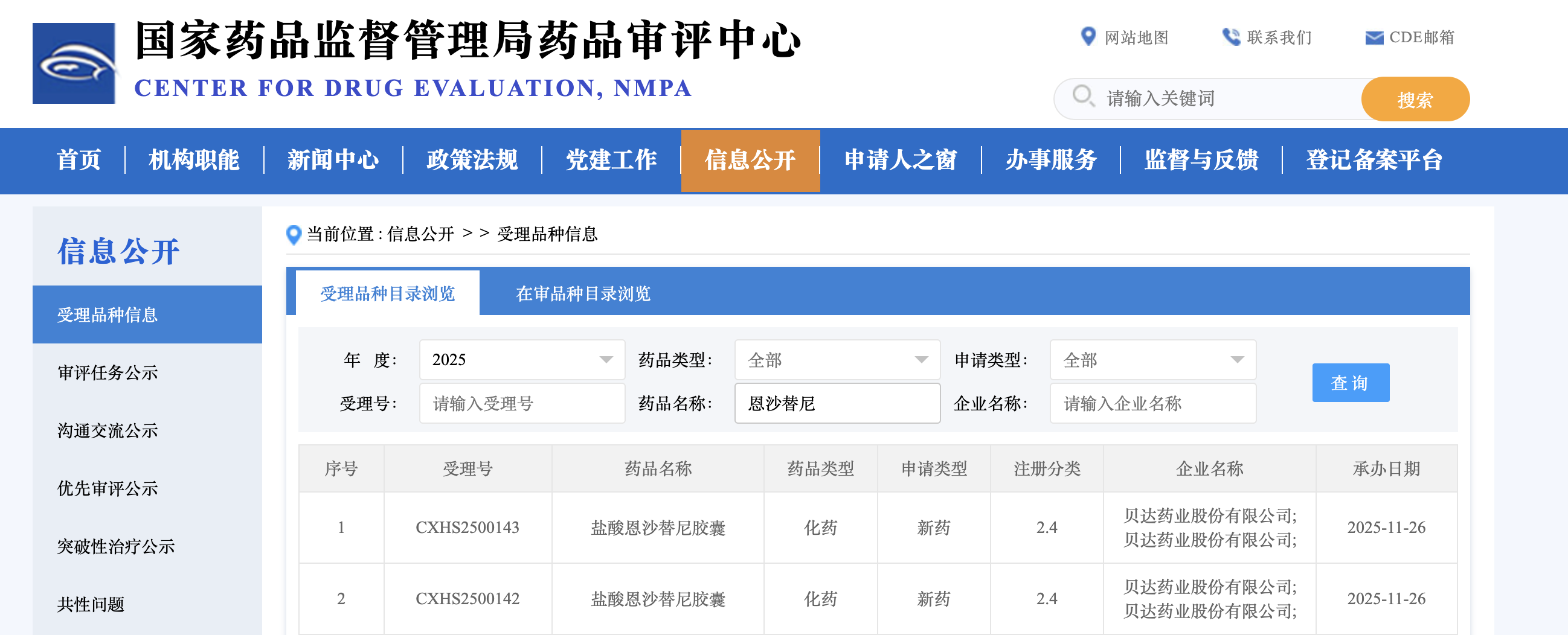Open the year 2025 dropdown
Image resolution: width=1568 pixels, height=635 pixels.
pos(522,360)
